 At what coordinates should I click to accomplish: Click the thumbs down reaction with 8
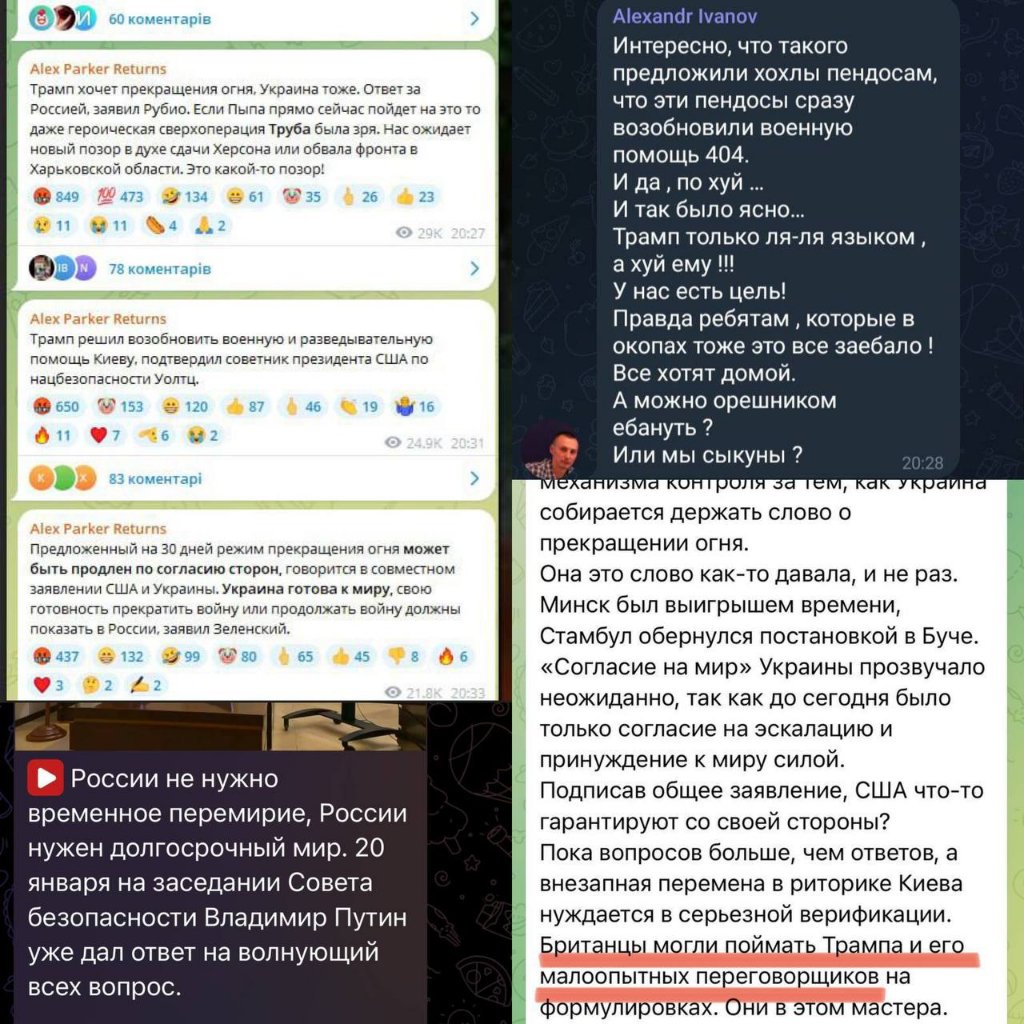coord(404,656)
